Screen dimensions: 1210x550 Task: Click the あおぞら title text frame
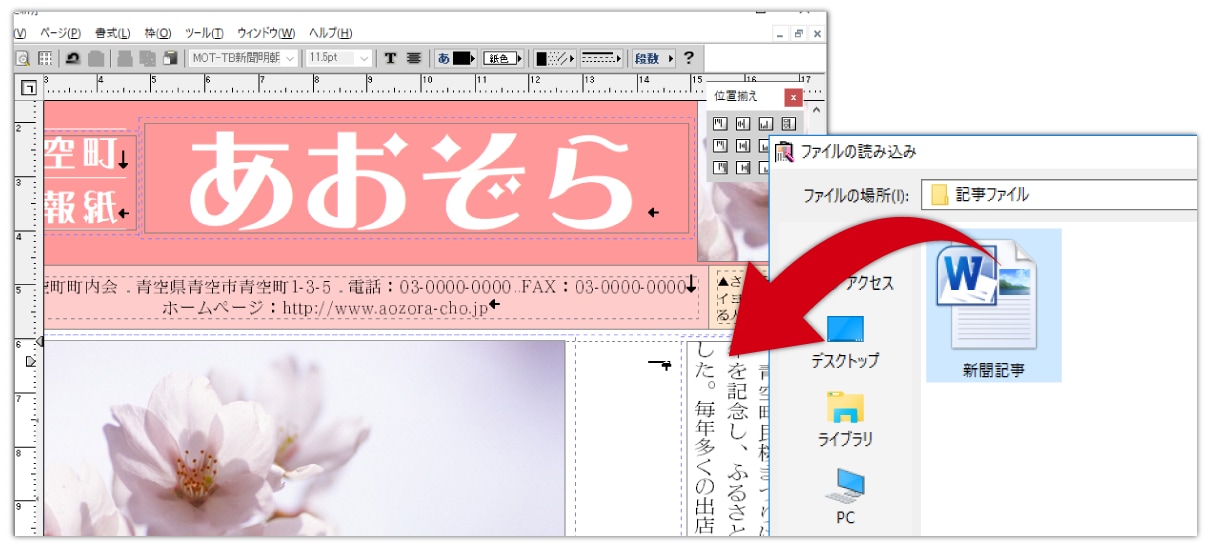tap(417, 179)
